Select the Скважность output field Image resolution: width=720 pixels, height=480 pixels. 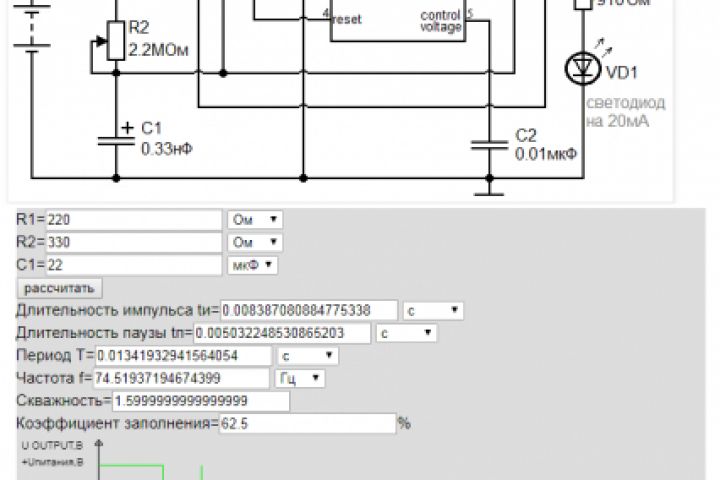pyautogui.click(x=201, y=401)
